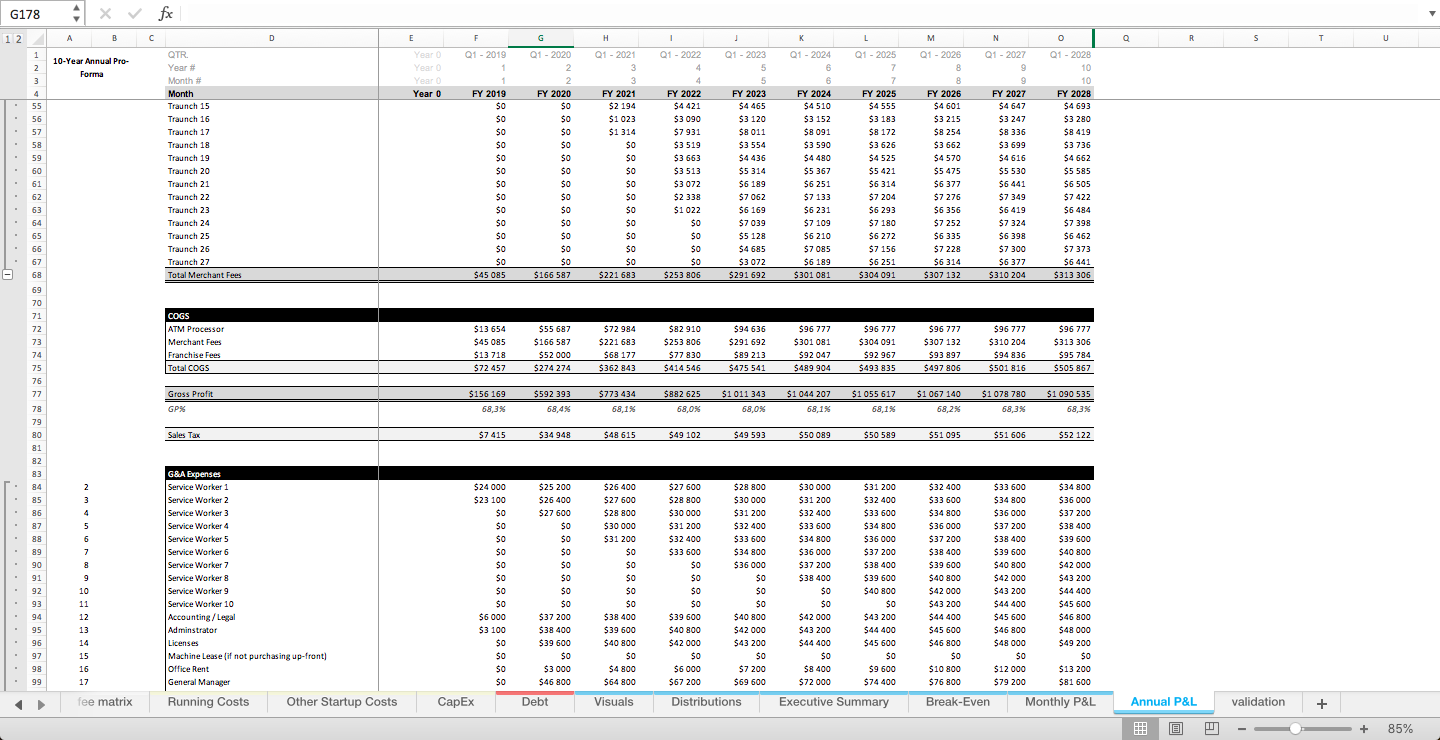Open the Visuals sheet tab
The image size is (1440, 740).
[x=613, y=702]
